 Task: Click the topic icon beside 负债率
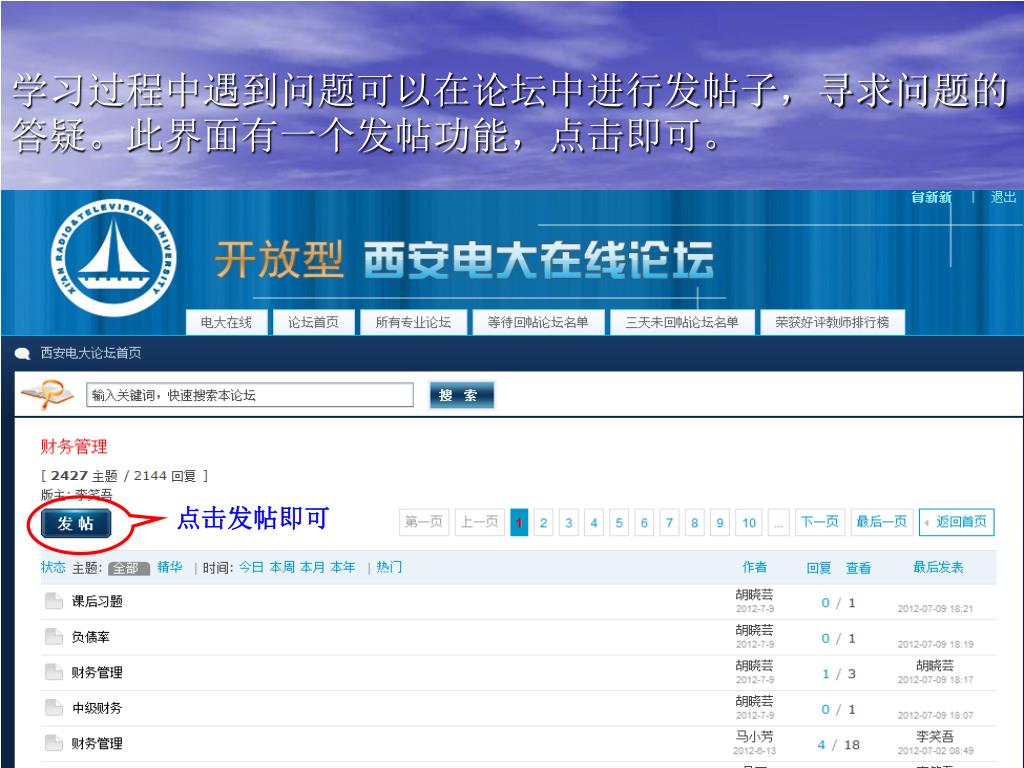54,636
